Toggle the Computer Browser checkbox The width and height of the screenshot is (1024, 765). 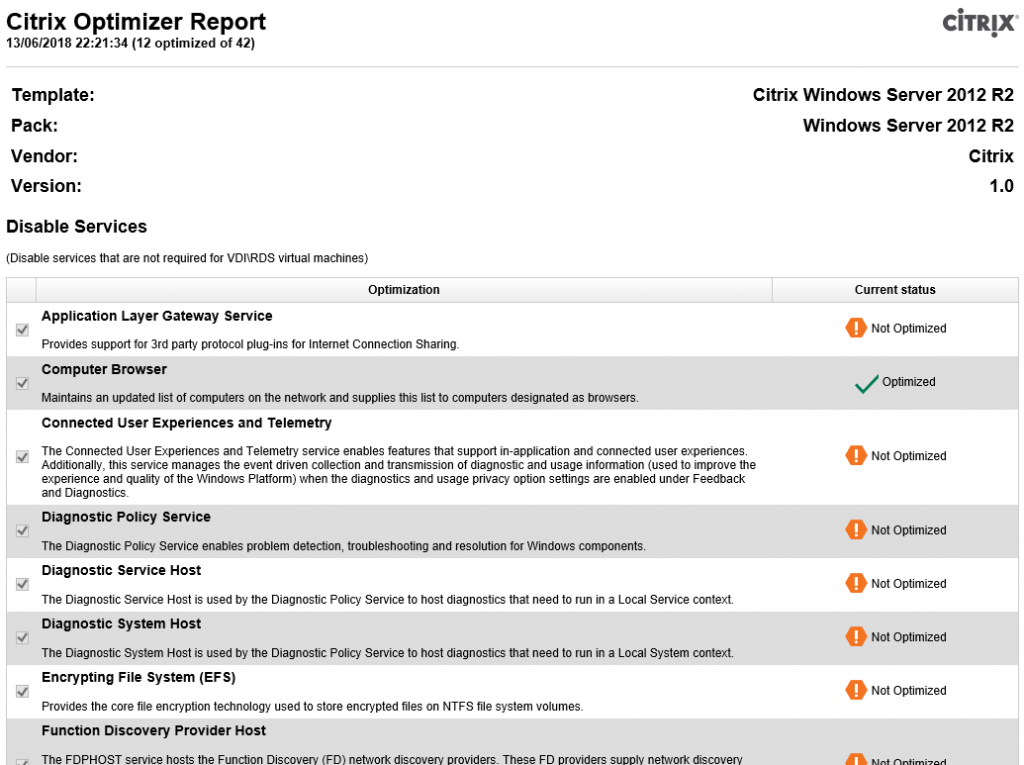coord(22,382)
